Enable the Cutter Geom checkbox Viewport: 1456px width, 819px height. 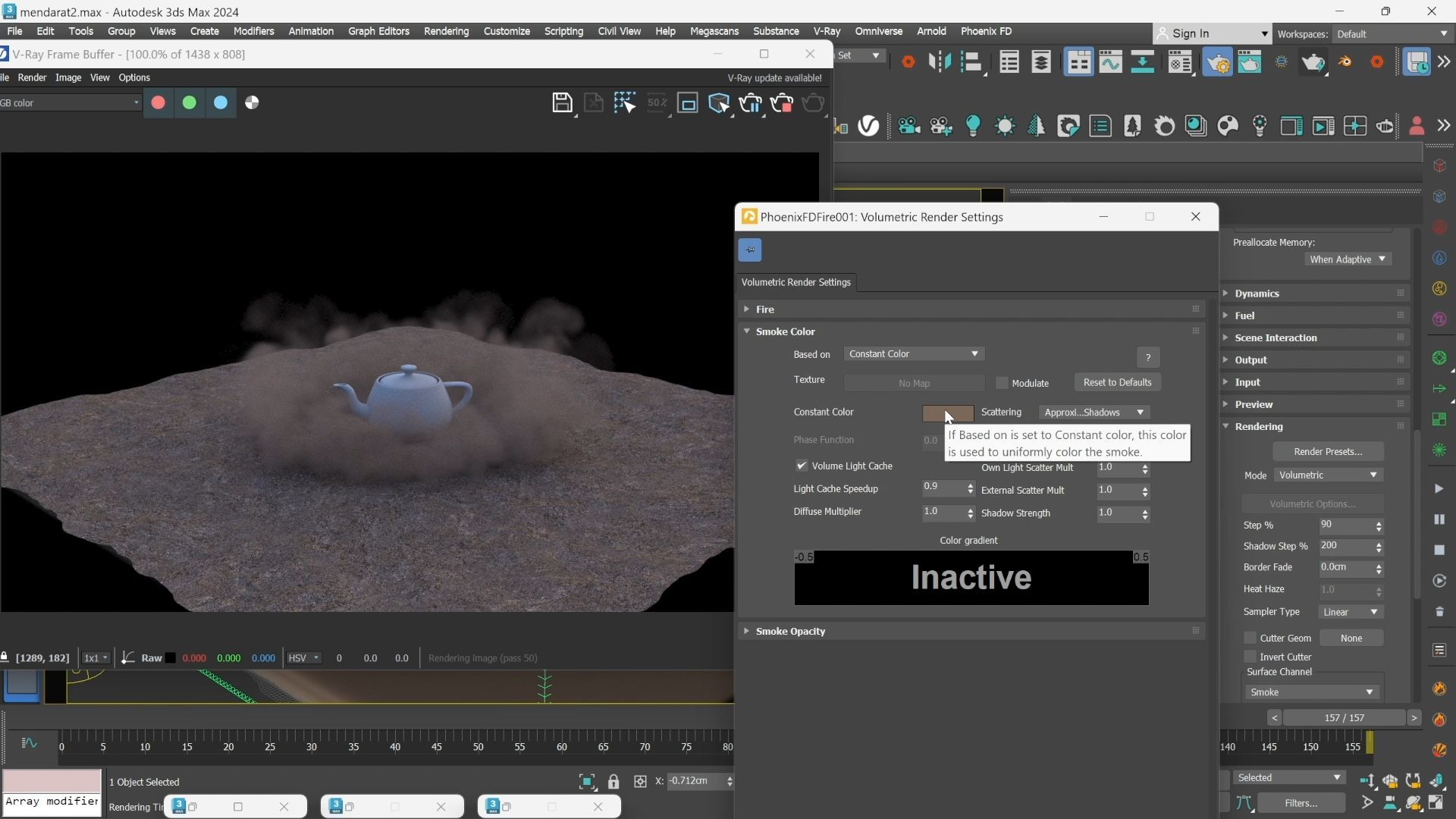click(1250, 638)
